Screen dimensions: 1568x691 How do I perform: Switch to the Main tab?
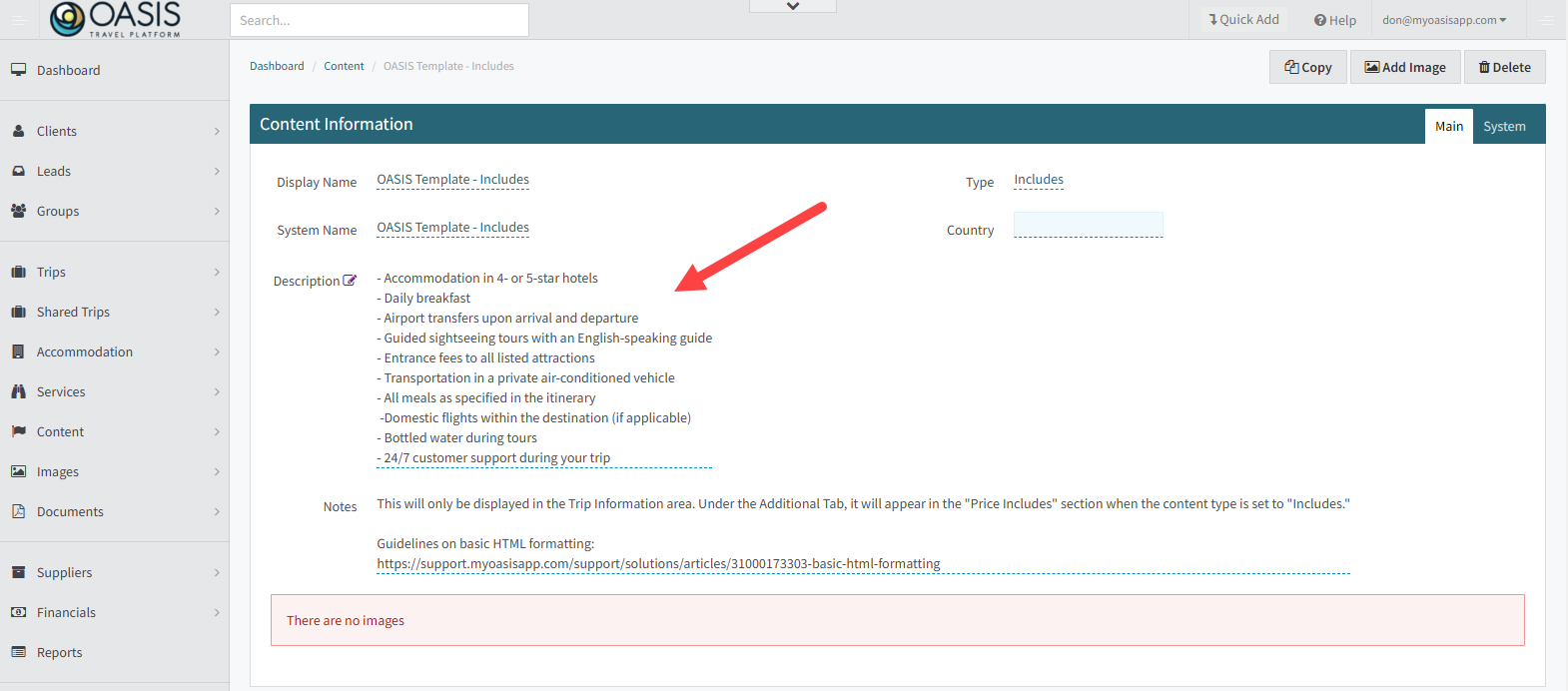point(1449,126)
